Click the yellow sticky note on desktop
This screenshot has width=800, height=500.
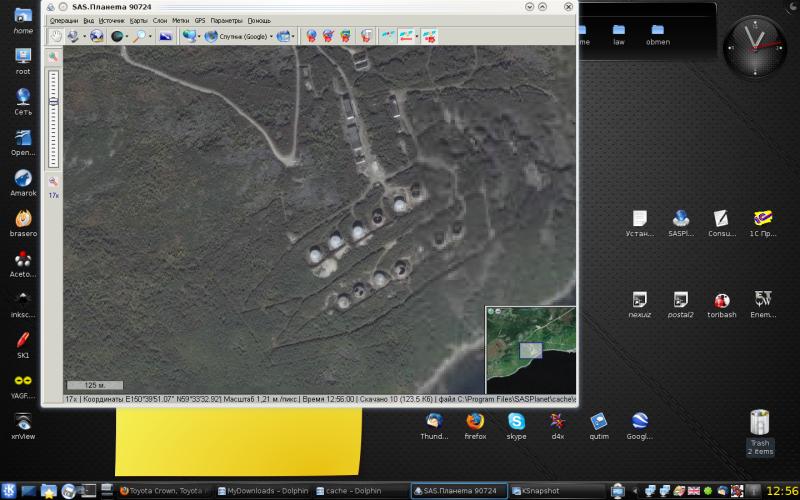click(x=238, y=440)
